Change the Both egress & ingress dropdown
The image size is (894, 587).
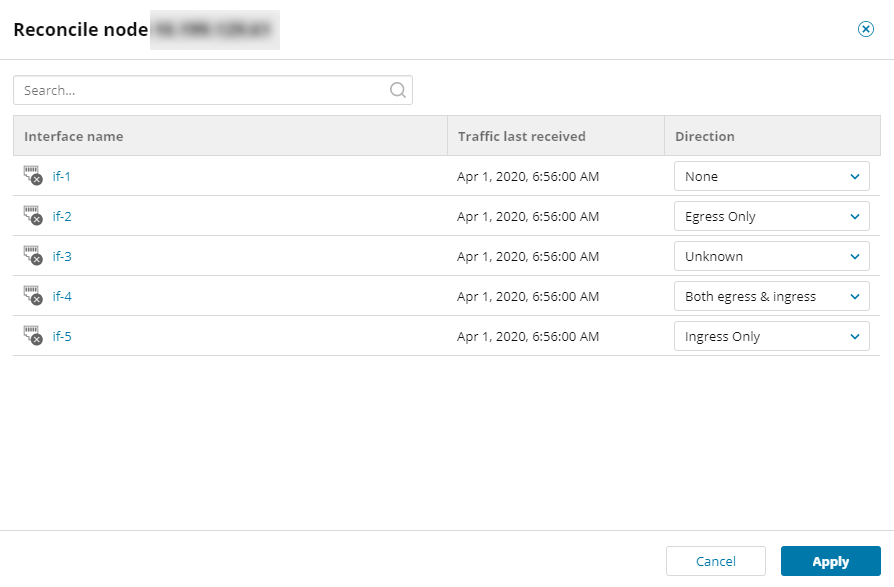pyautogui.click(x=771, y=296)
